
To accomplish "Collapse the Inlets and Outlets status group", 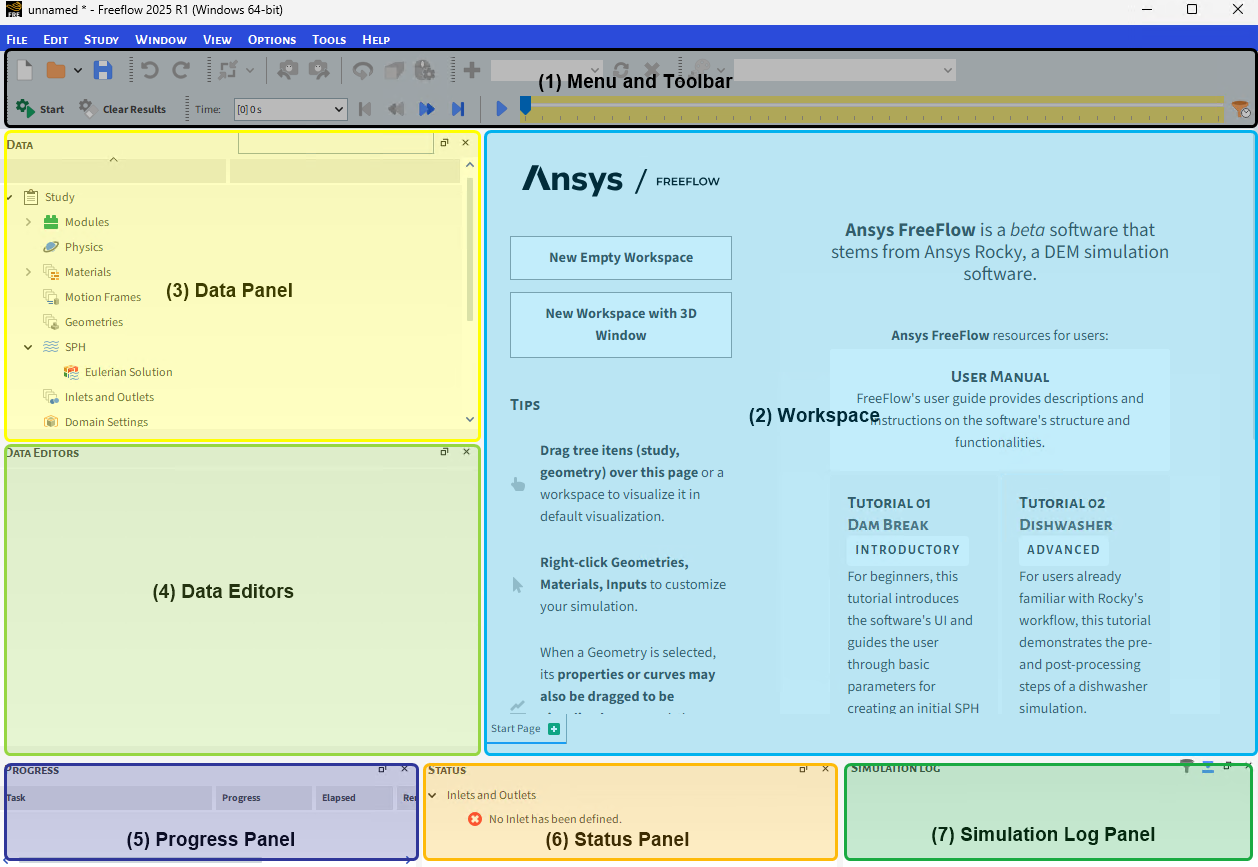I will click(433, 795).
